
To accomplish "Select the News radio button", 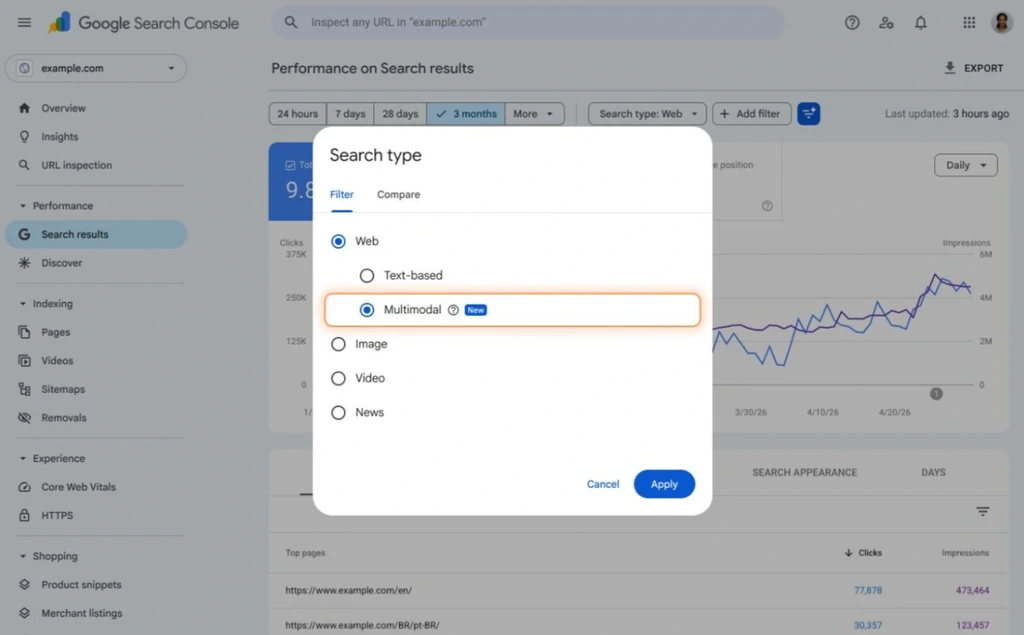I will point(338,412).
